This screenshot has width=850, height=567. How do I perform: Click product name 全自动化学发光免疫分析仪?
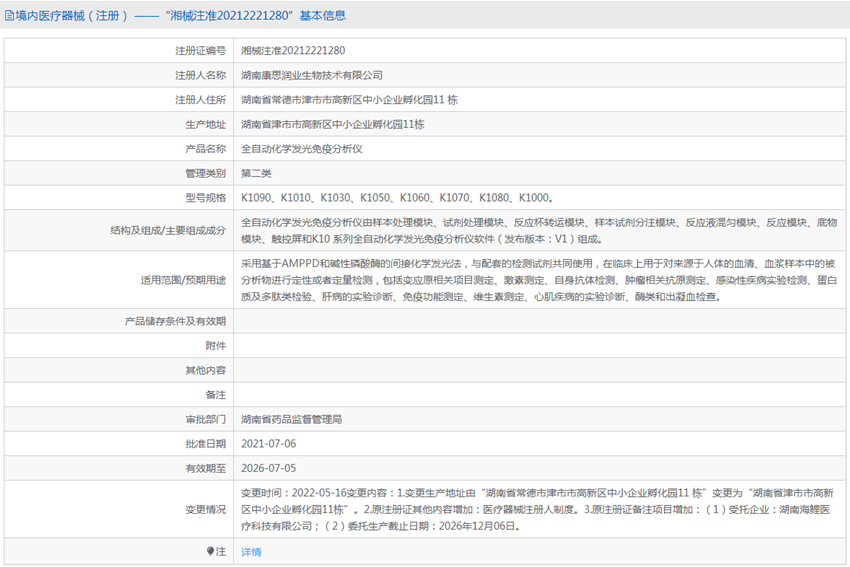[302, 149]
